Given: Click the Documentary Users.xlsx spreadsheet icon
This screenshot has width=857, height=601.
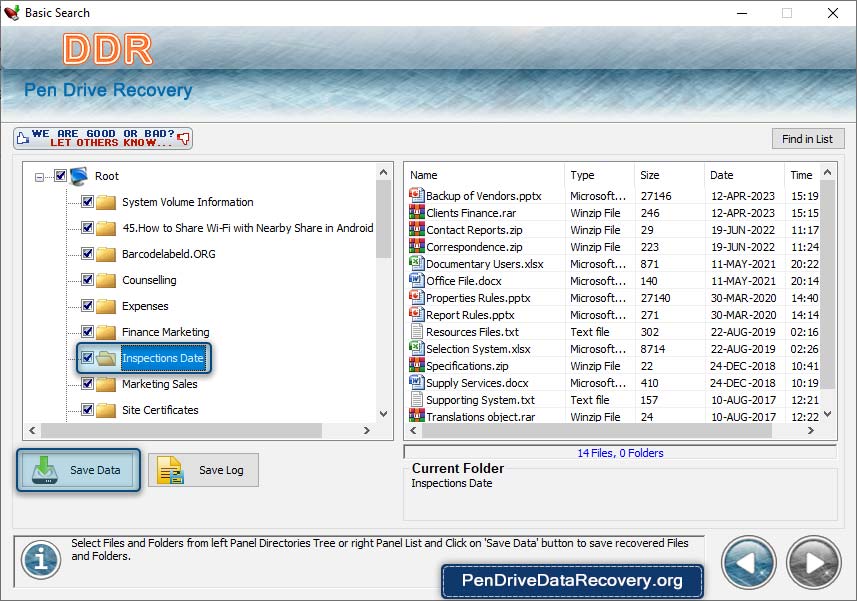Looking at the screenshot, I should pyautogui.click(x=417, y=264).
